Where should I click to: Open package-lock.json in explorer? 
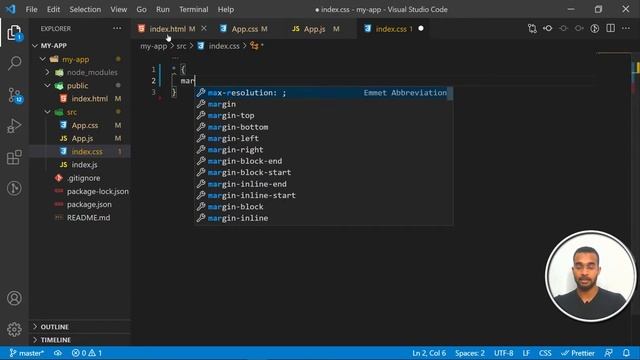(x=97, y=191)
